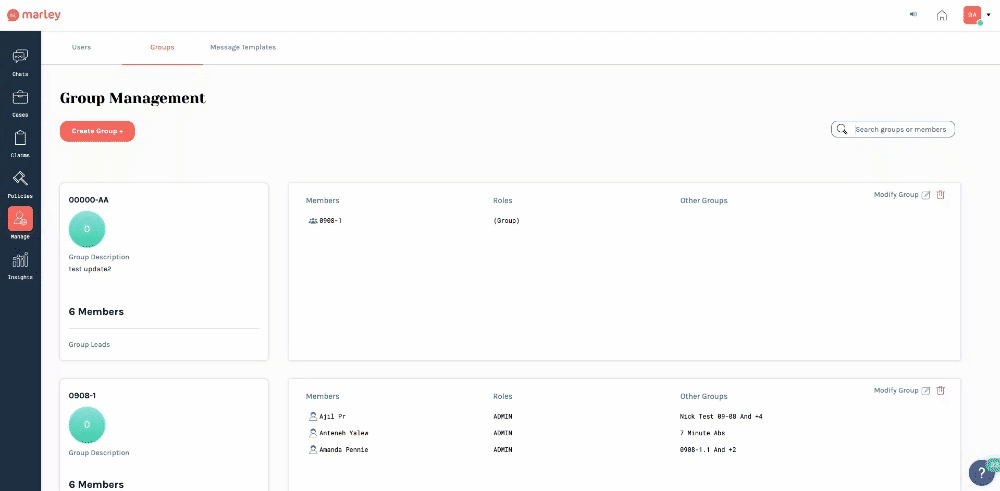
Task: Click the 00000-AA group avatar circle
Action: pos(87,229)
